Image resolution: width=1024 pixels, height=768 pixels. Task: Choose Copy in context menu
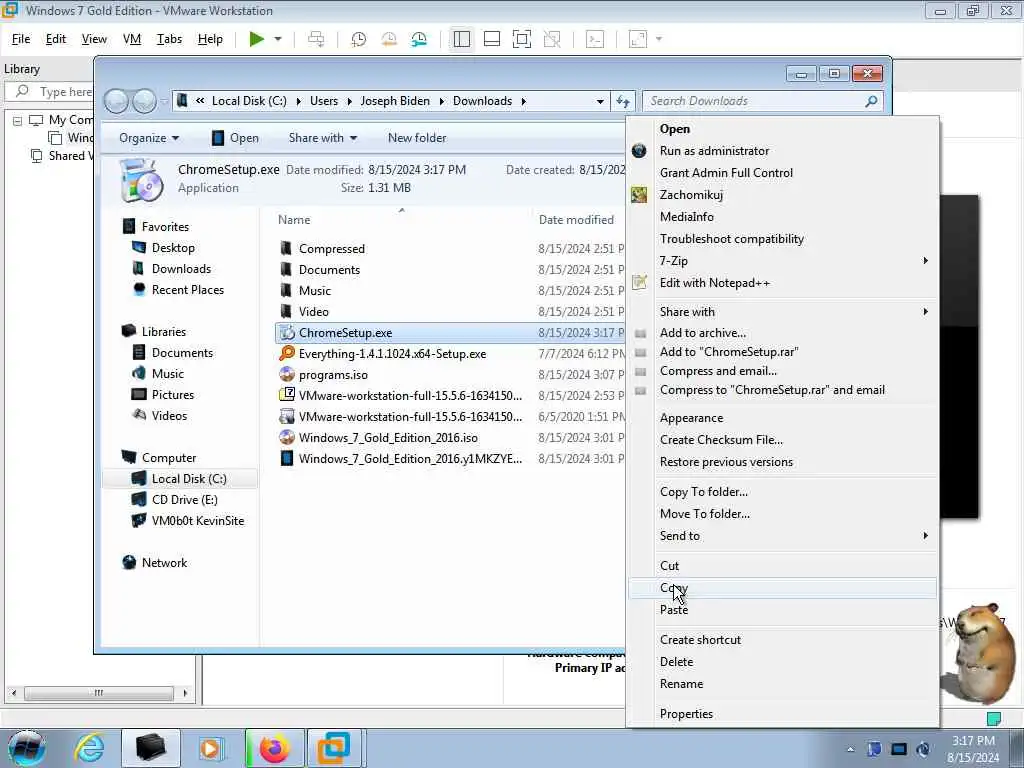(x=782, y=588)
